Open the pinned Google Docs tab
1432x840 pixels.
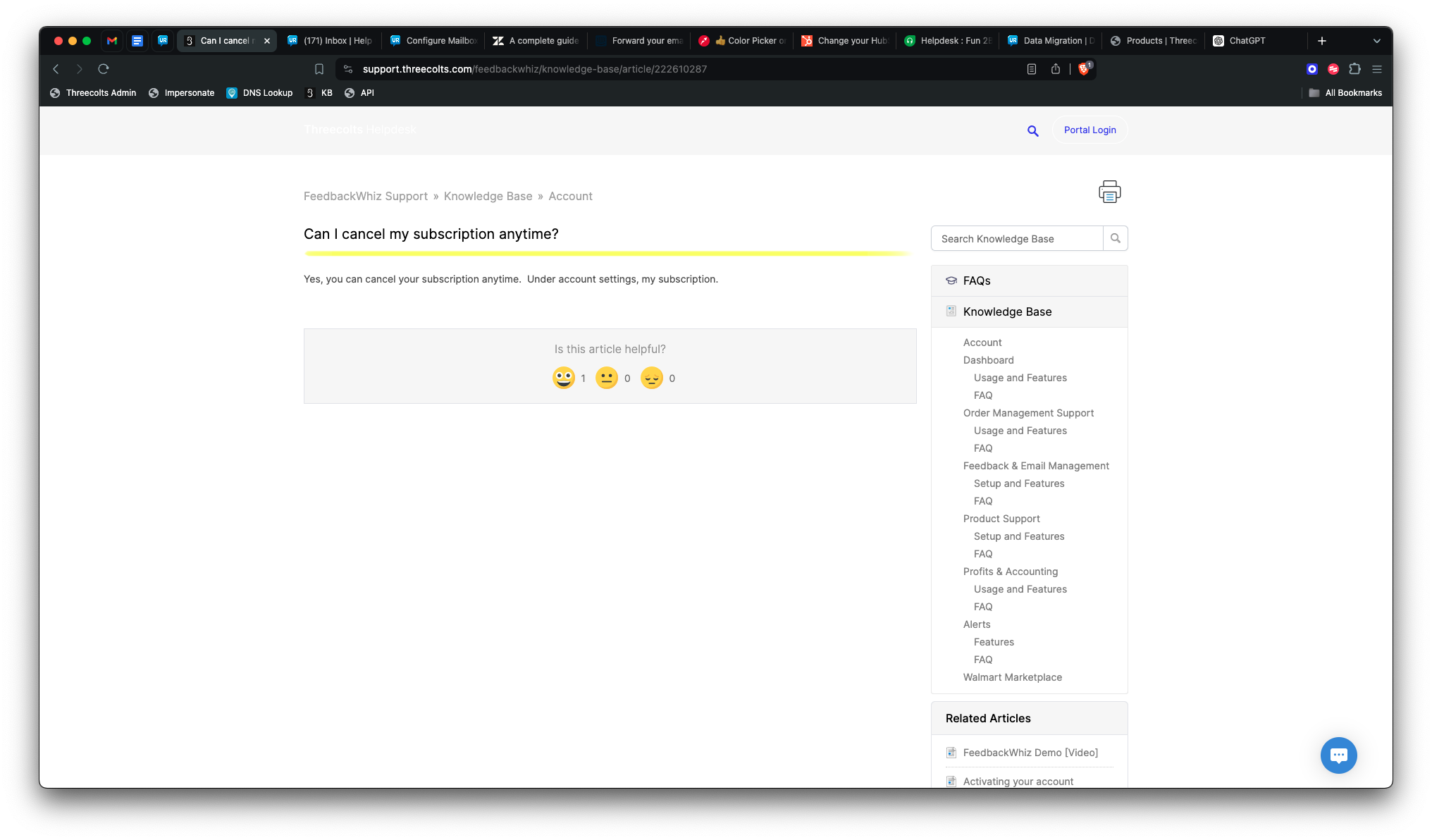pos(137,41)
